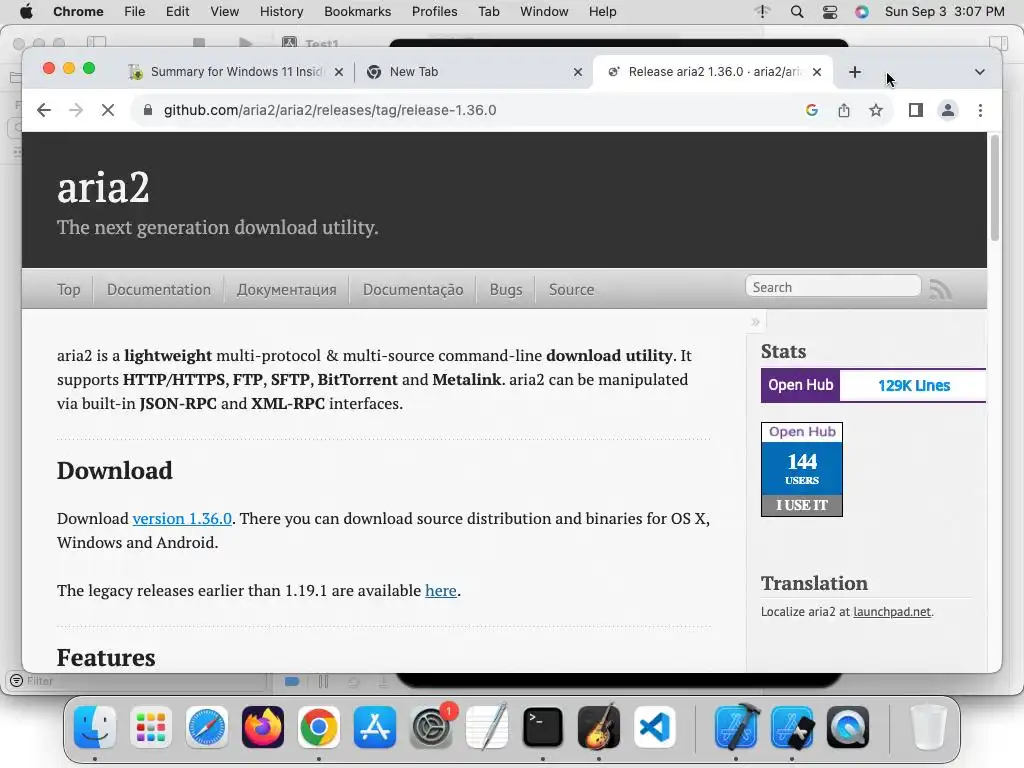Open the Chrome menu in menu bar
The width and height of the screenshot is (1024, 768).
[x=78, y=12]
